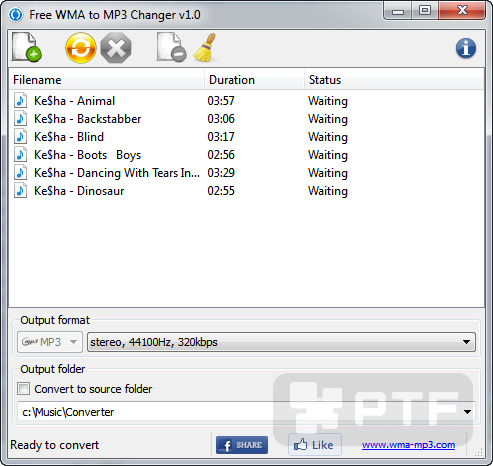
Task: Click Waiting status for Ke$ha - Animal
Action: [328, 101]
